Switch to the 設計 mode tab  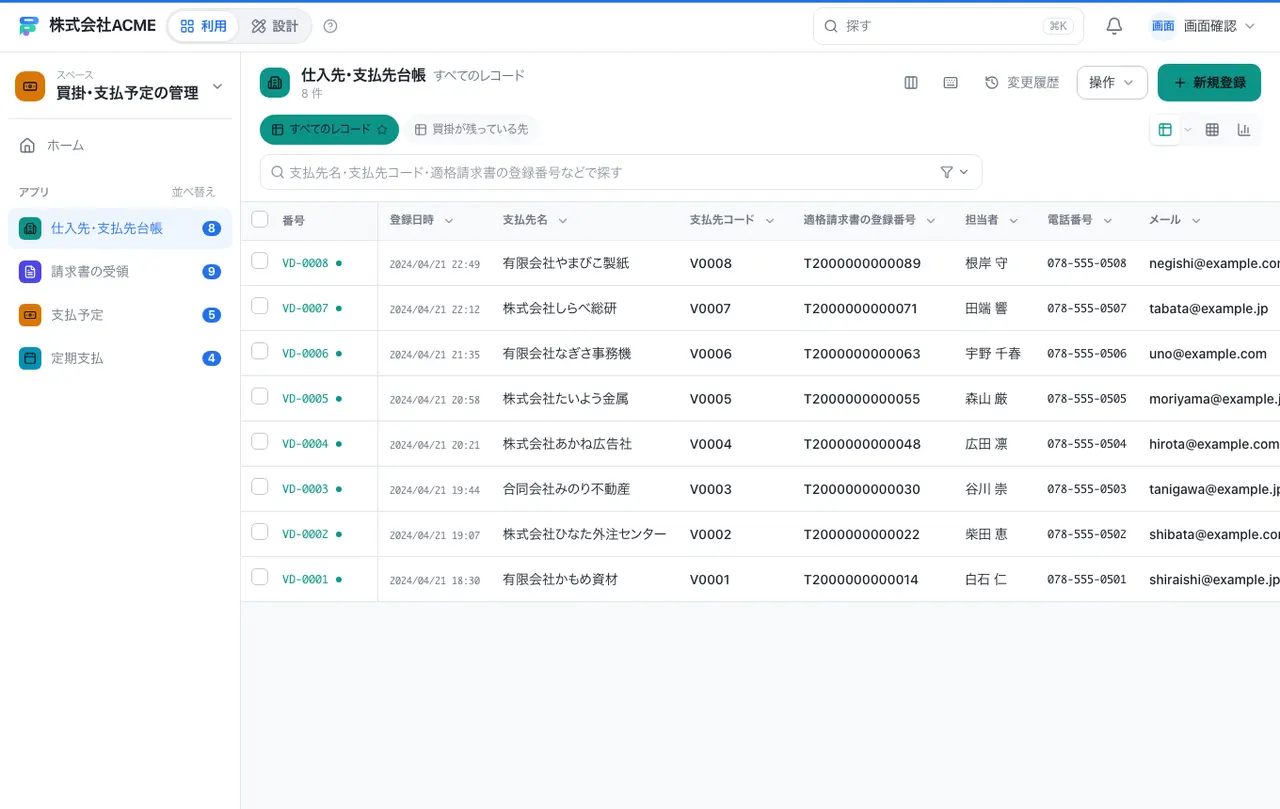coord(275,26)
